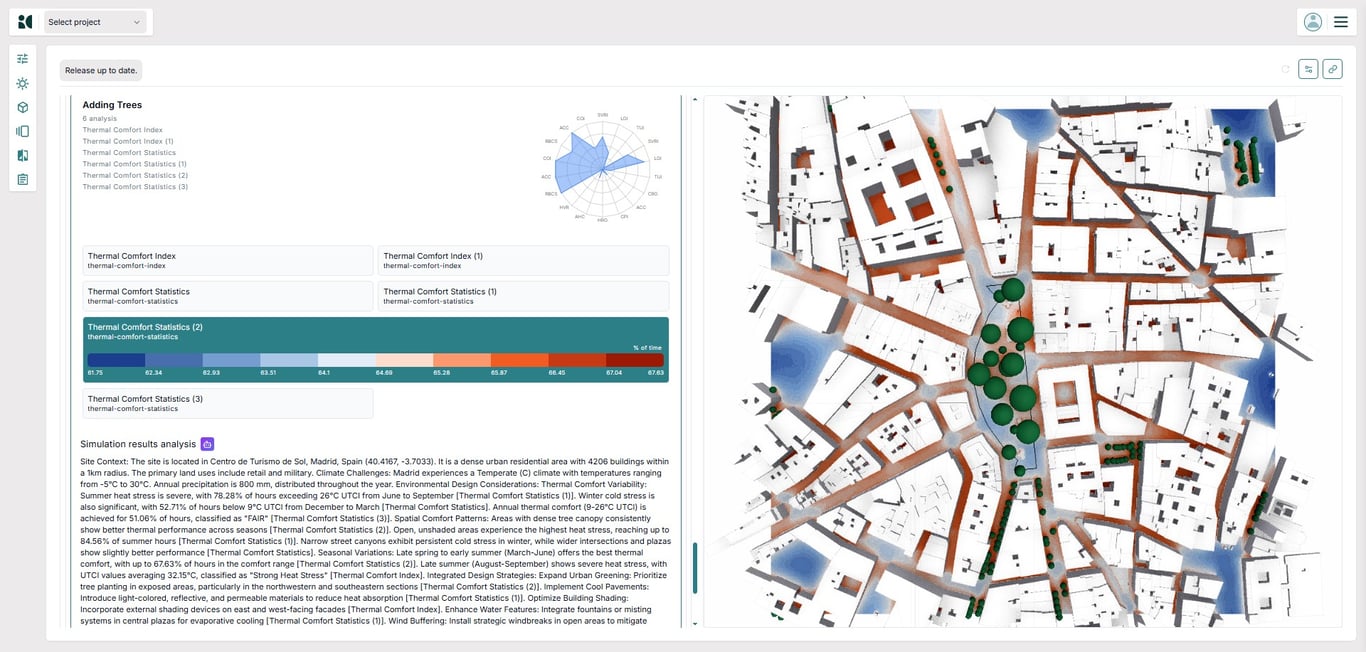1366x652 pixels.
Task: Select the Thermal Comfort Statistics (3) card
Action: pos(227,403)
